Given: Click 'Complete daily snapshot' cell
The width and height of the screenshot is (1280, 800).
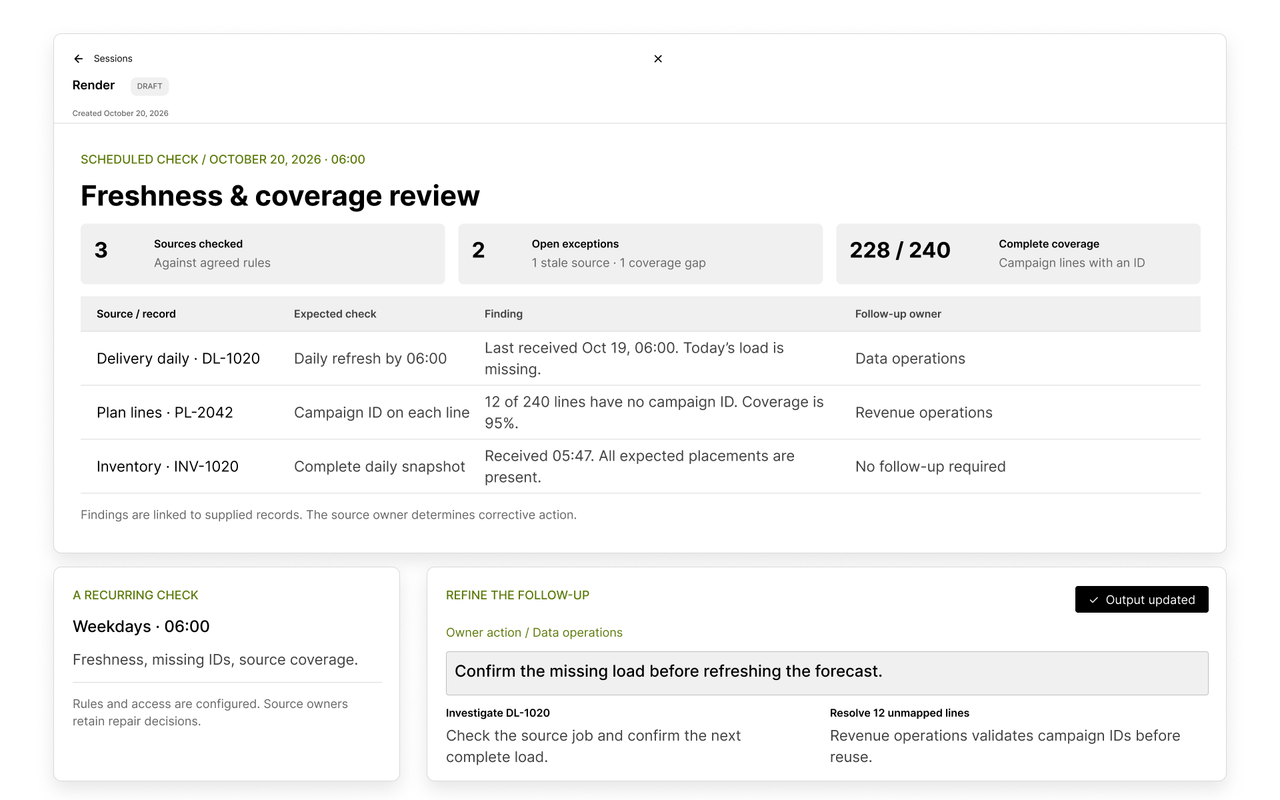Looking at the screenshot, I should [379, 467].
